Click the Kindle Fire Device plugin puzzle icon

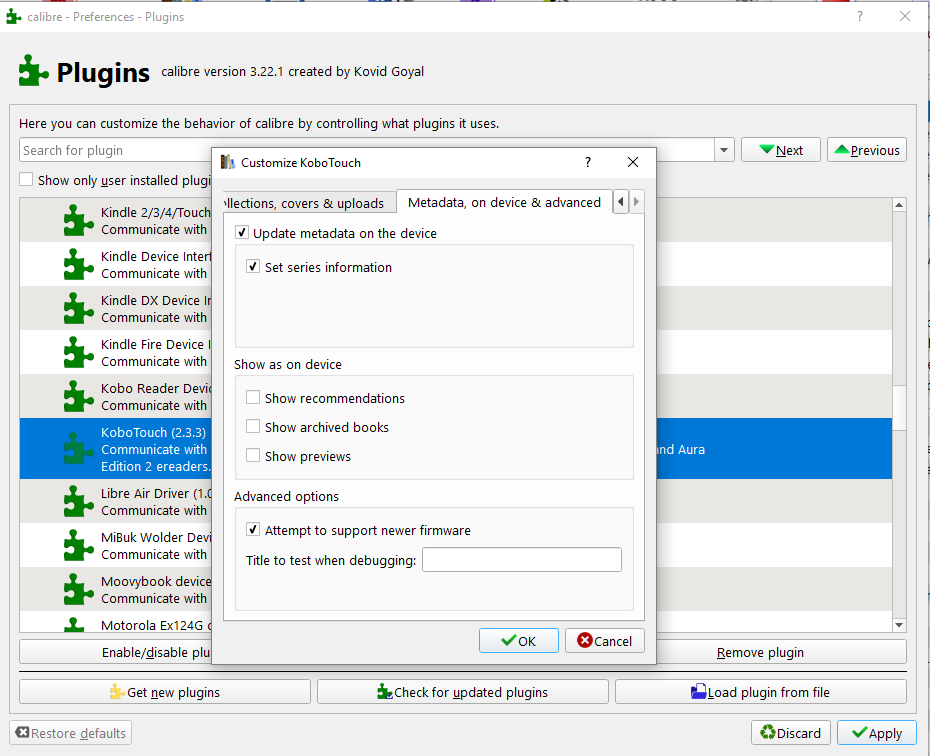click(78, 352)
